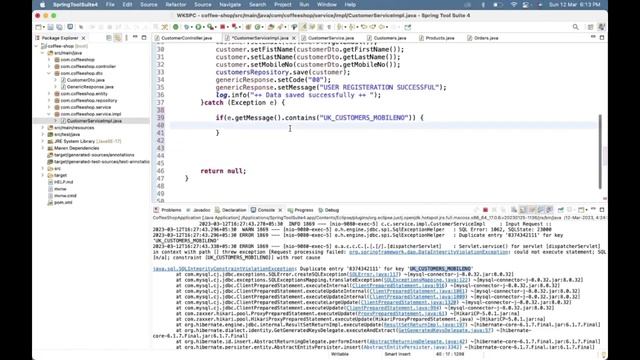640x360 pixels.
Task: Switch to Customers.java editor tab
Action: point(390,38)
